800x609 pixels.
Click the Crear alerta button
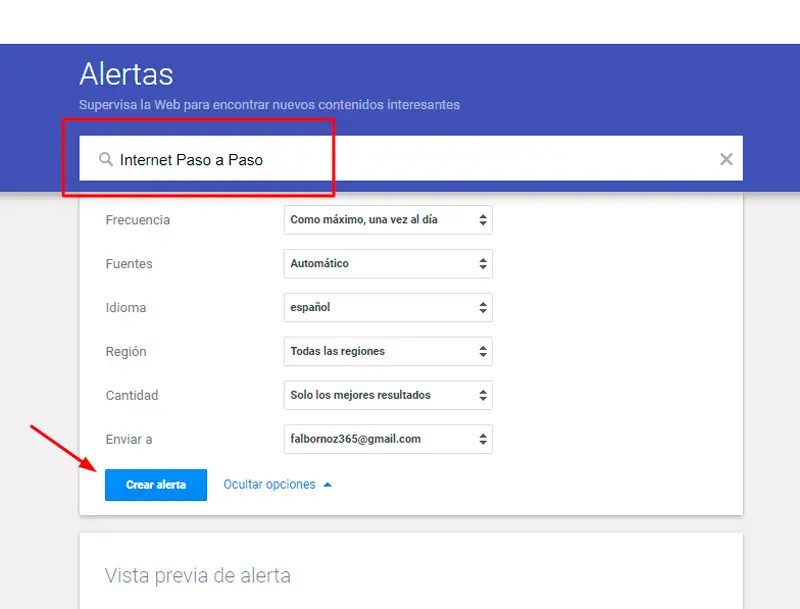click(x=156, y=485)
